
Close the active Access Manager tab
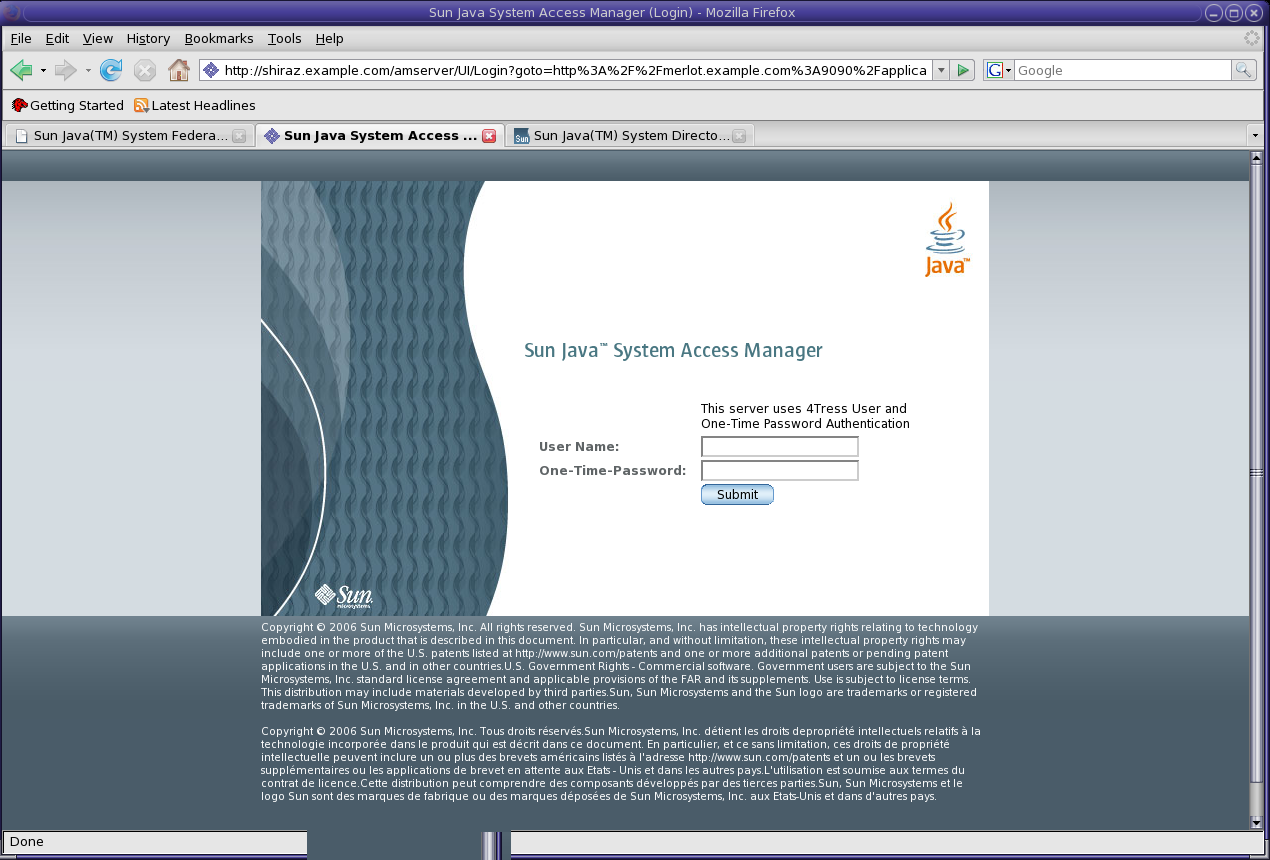489,136
